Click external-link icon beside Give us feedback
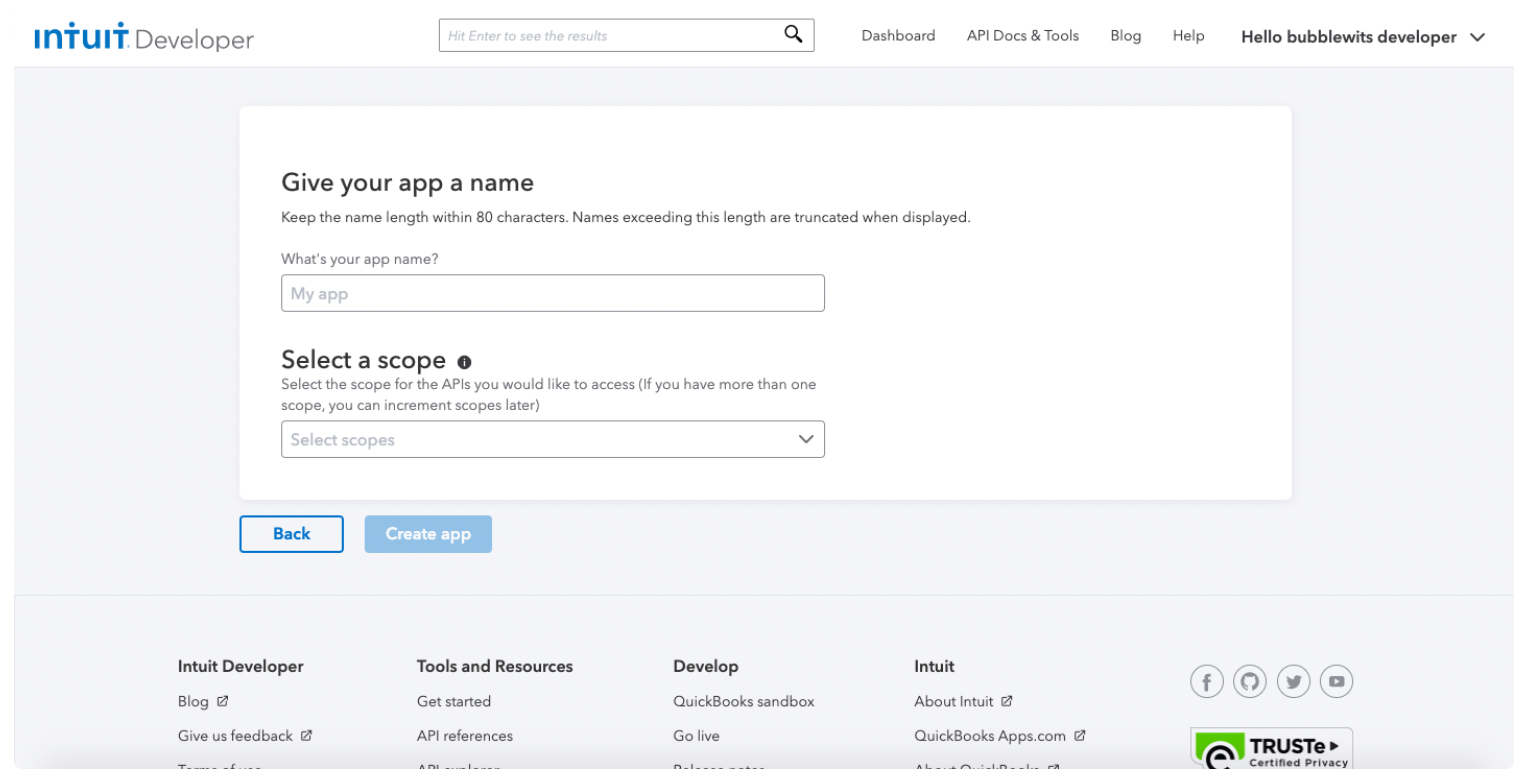Image resolution: width=1530 pixels, height=784 pixels. point(307,736)
